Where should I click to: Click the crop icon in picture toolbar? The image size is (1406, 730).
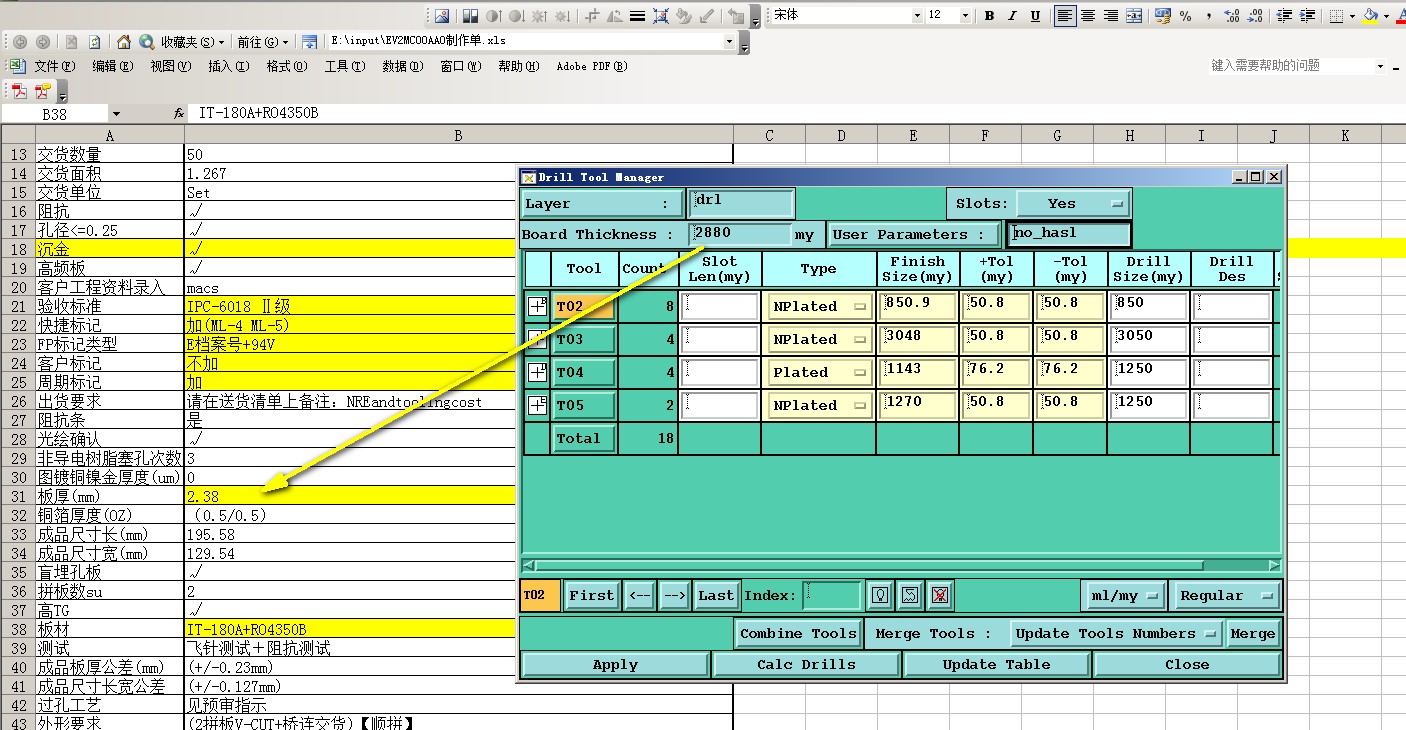(x=593, y=15)
